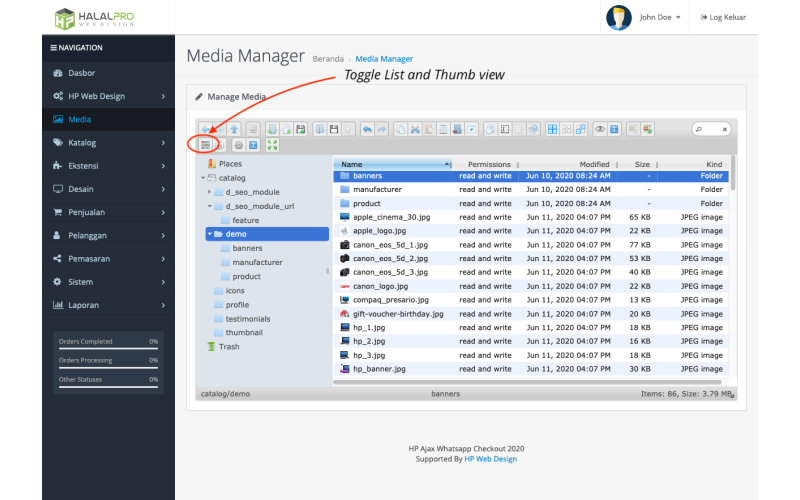Collapse the demo tree folder
800x500 pixels.
210,234
